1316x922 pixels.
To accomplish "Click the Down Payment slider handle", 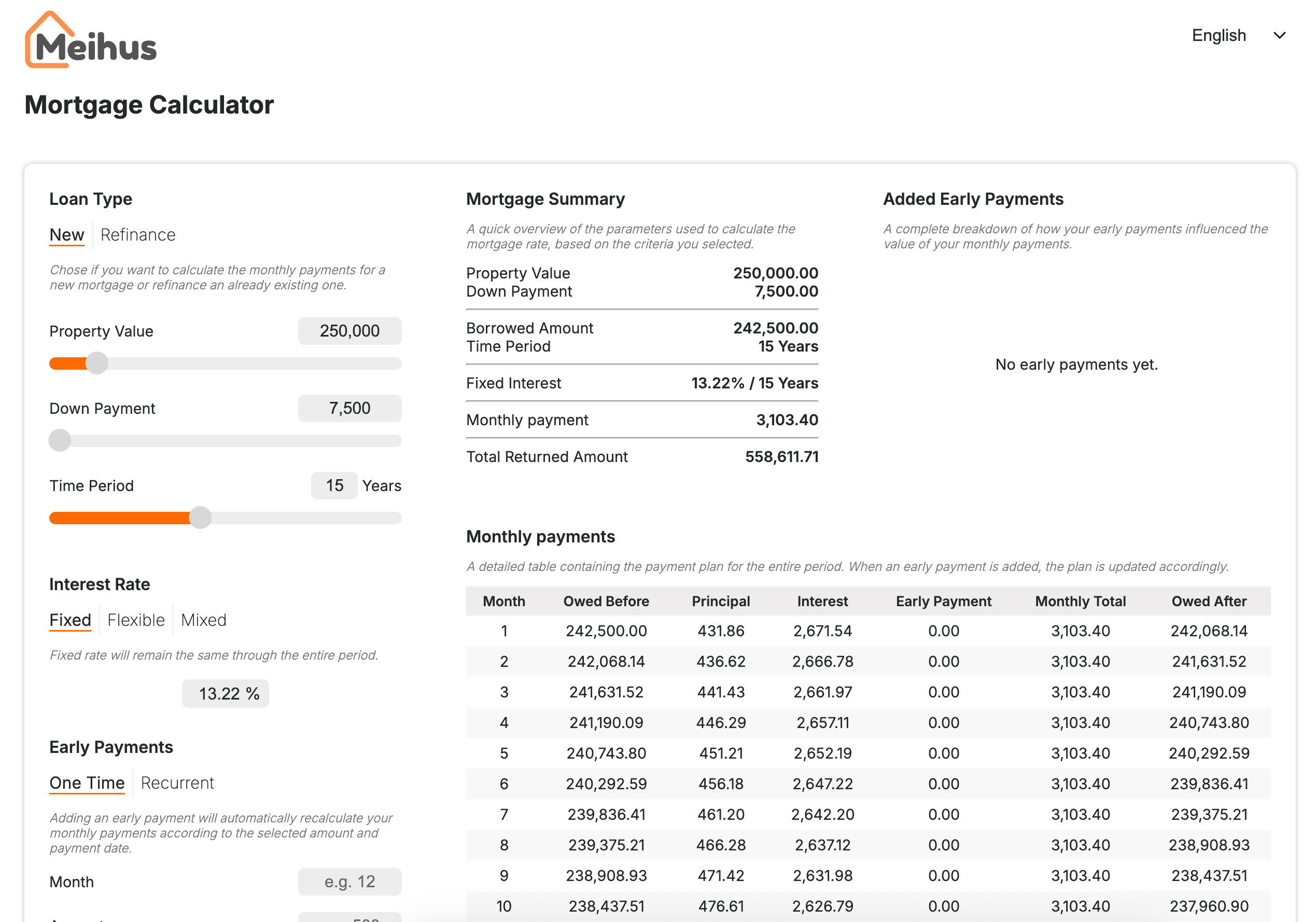I will (x=60, y=440).
